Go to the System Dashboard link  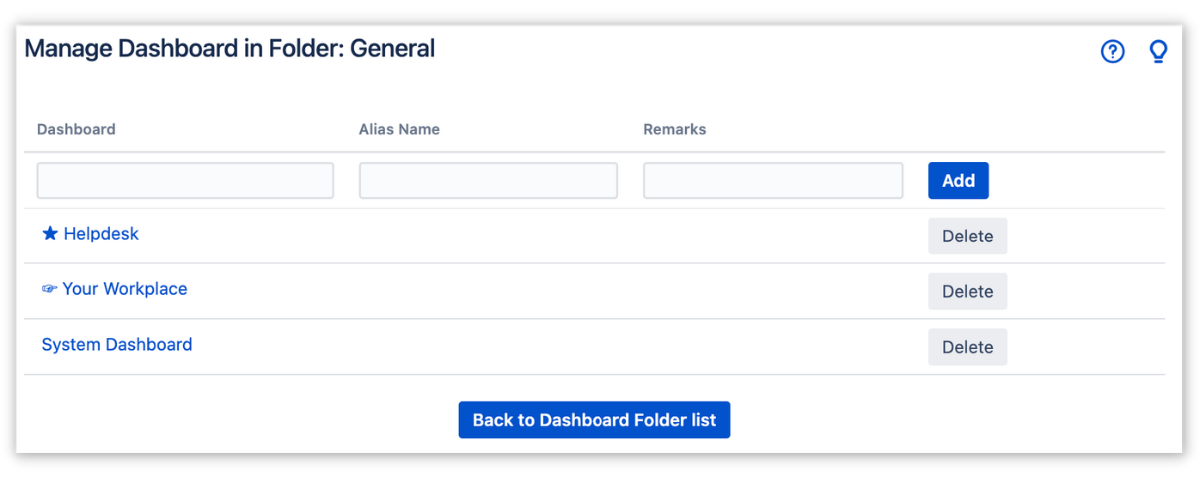(x=117, y=345)
